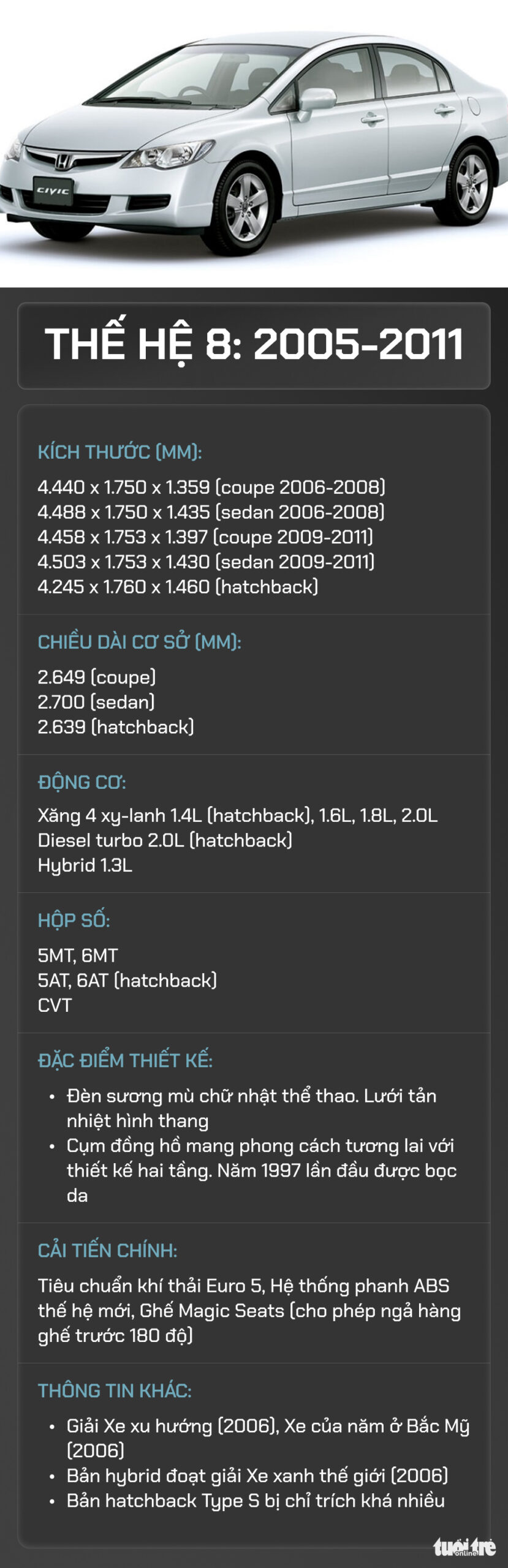Viewport: 508px width, 1568px height.
Task: Click the "Hybrid 1.3L" engine line
Action: [x=85, y=865]
